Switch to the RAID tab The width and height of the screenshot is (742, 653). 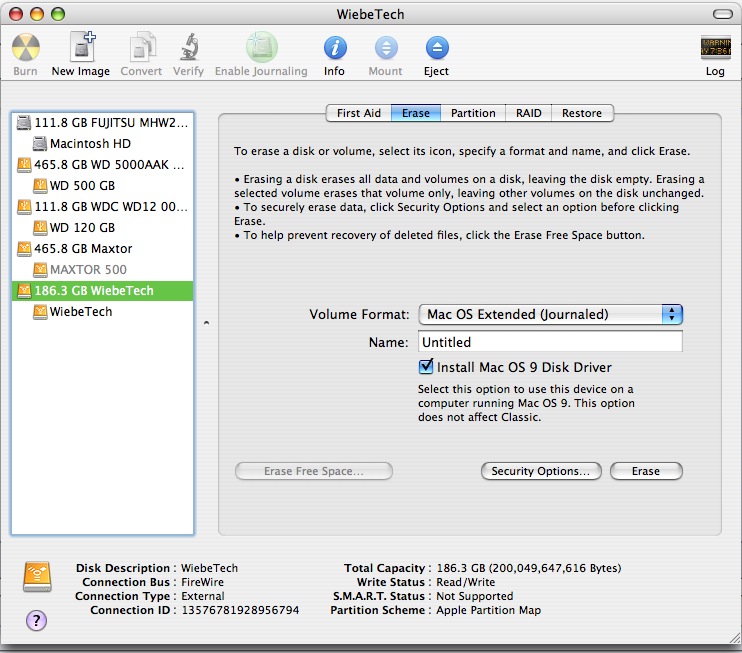pyautogui.click(x=529, y=113)
